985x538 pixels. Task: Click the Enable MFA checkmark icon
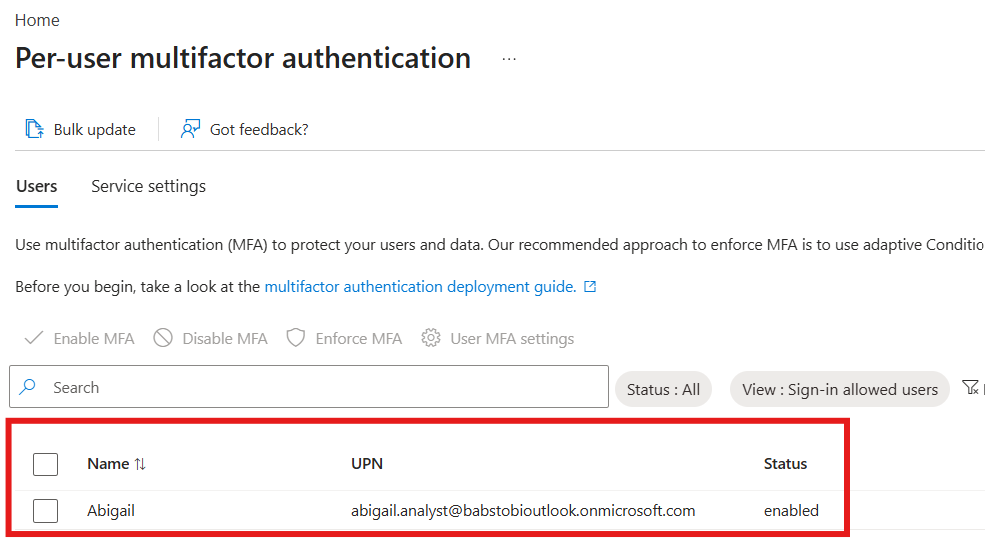point(33,338)
